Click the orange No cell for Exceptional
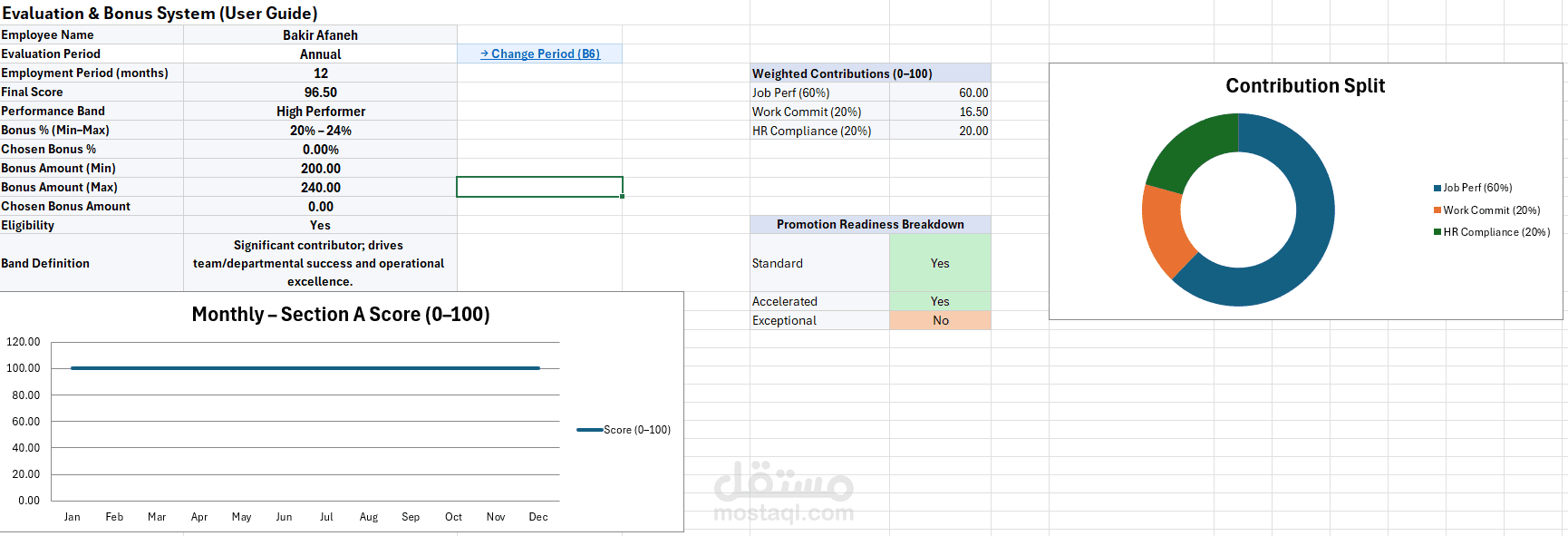 point(940,320)
